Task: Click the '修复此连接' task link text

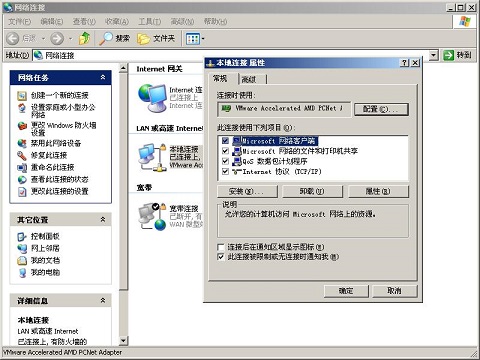Action: coord(49,156)
